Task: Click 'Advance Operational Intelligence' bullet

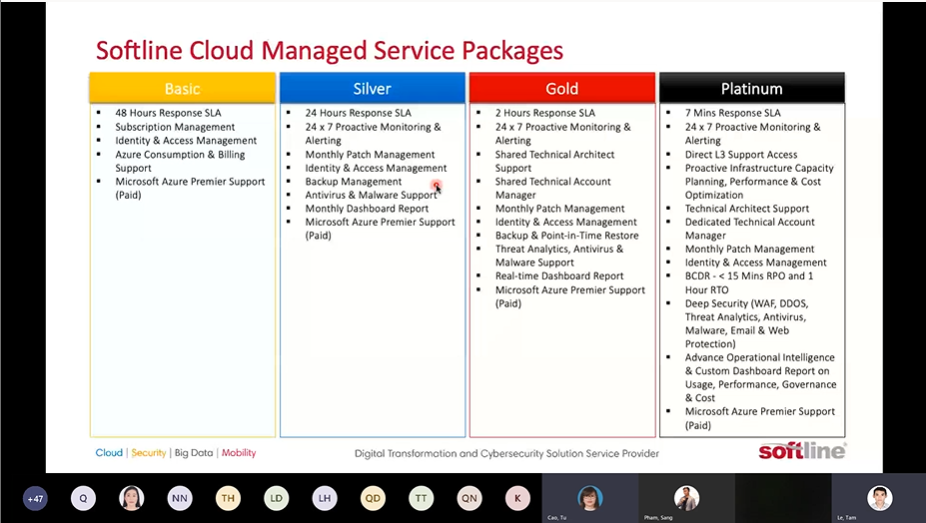Action: pyautogui.click(x=761, y=378)
